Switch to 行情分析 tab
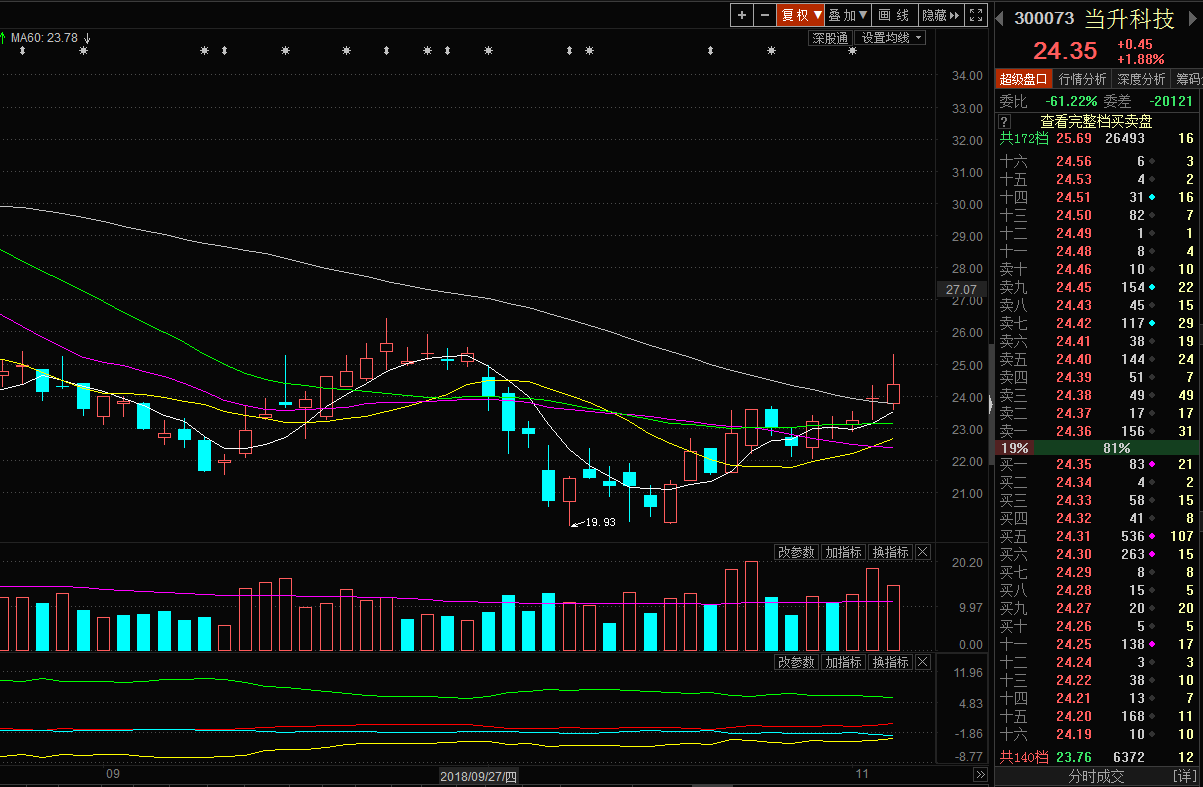This screenshot has width=1203, height=787. point(1082,79)
